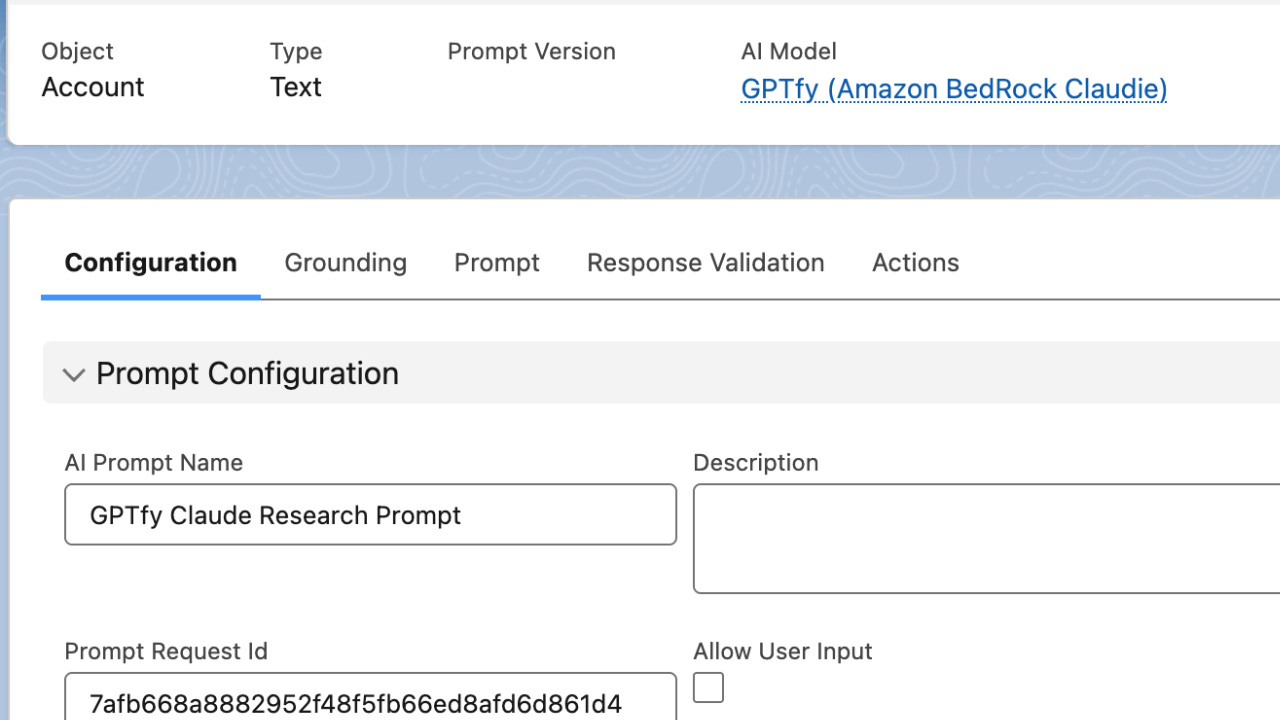The height and width of the screenshot is (720, 1280).
Task: Open the GPTfy (Amazon BedRock Claudie) link
Action: pos(953,89)
